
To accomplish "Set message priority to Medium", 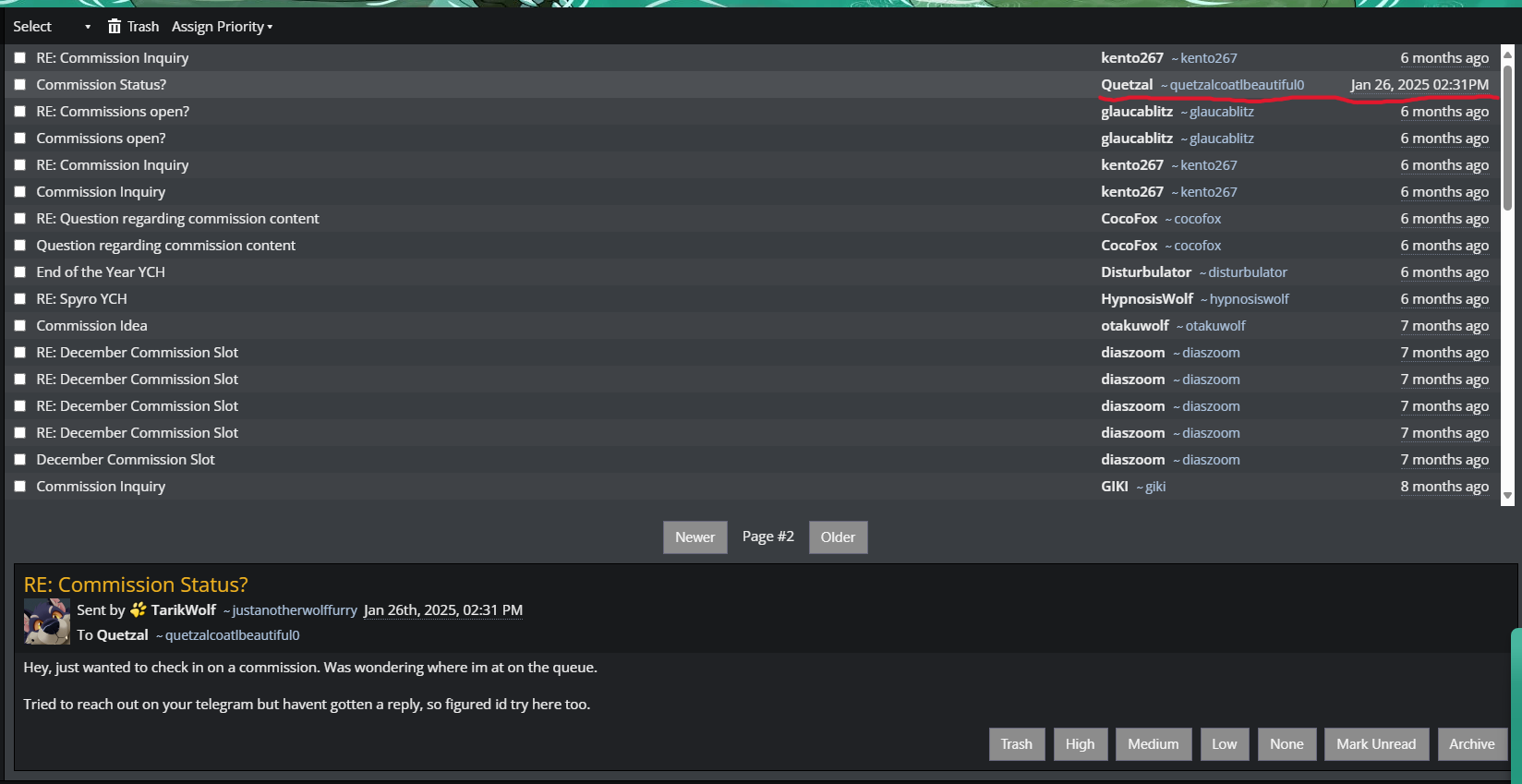I will pos(1153,744).
